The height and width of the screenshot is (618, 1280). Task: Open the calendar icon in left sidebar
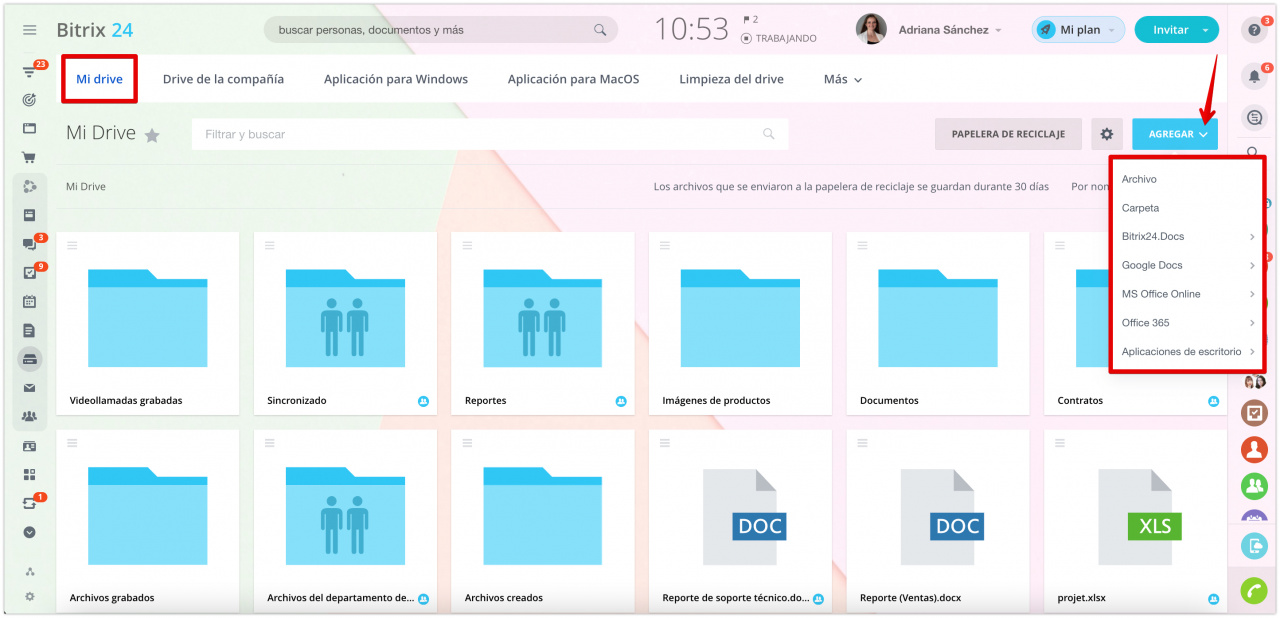[x=30, y=301]
